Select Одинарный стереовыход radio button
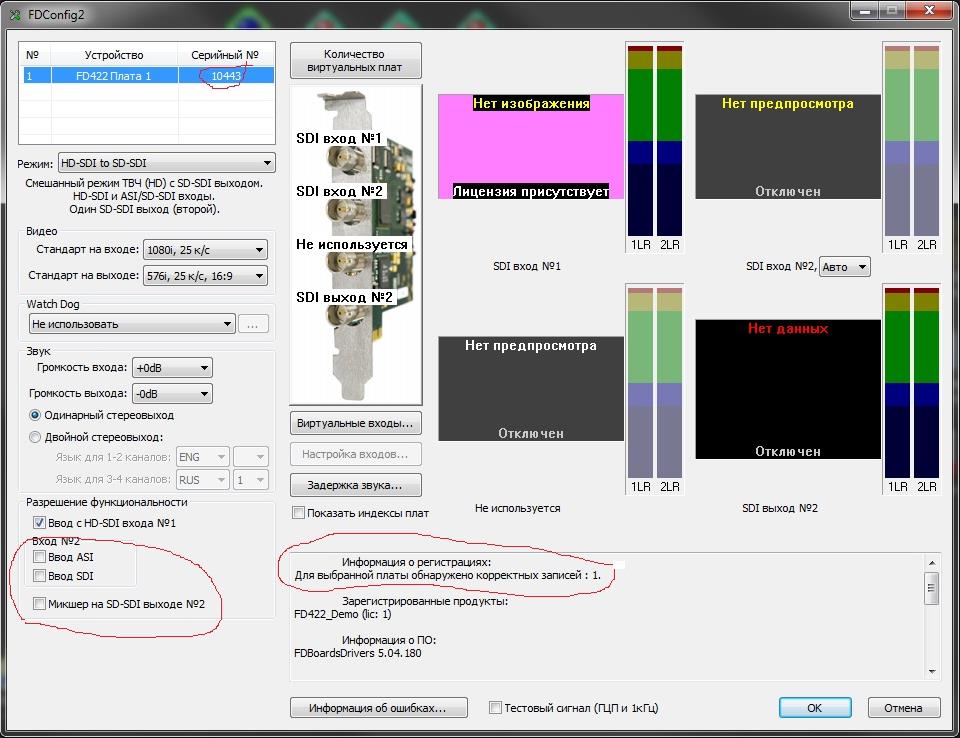The height and width of the screenshot is (738, 960). [x=35, y=415]
